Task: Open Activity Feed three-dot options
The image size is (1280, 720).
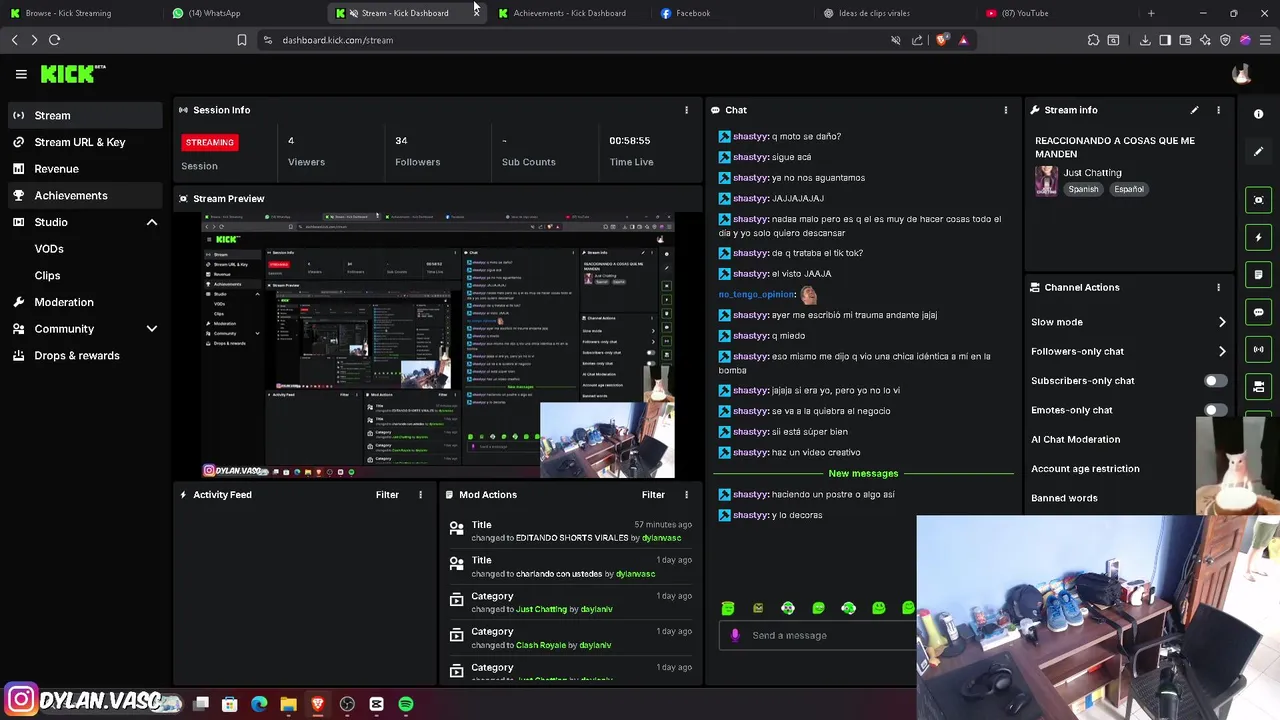Action: click(x=420, y=495)
